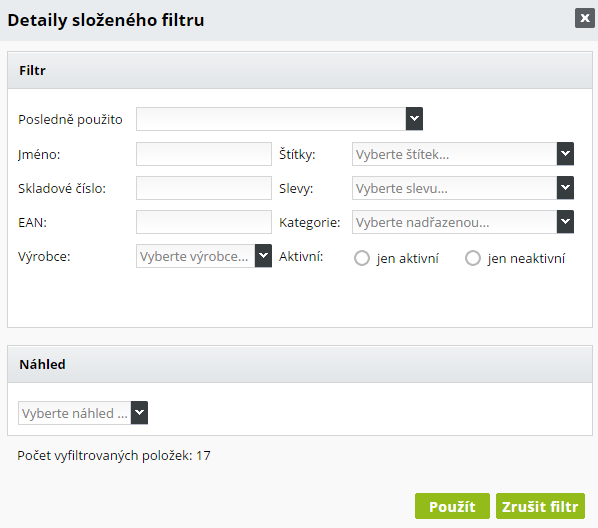Click the Kategorie: label
The image size is (598, 528).
(x=309, y=222)
